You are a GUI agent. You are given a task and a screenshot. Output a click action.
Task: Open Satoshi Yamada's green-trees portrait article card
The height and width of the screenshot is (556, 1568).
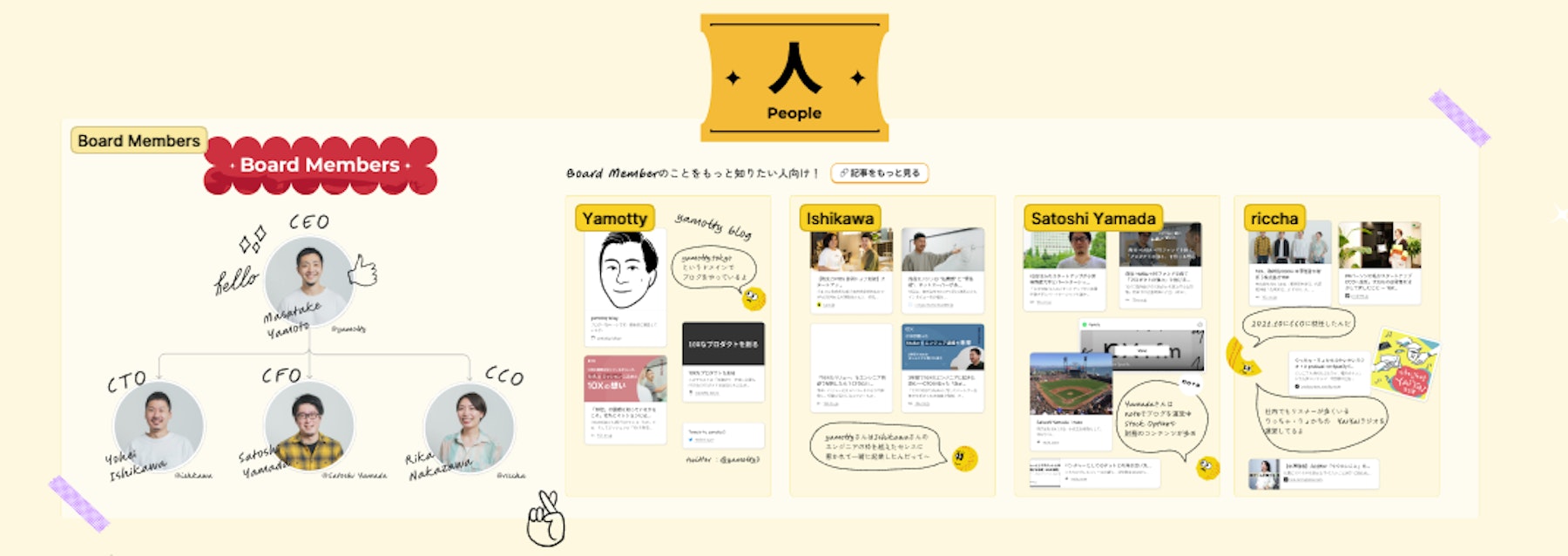1064,266
